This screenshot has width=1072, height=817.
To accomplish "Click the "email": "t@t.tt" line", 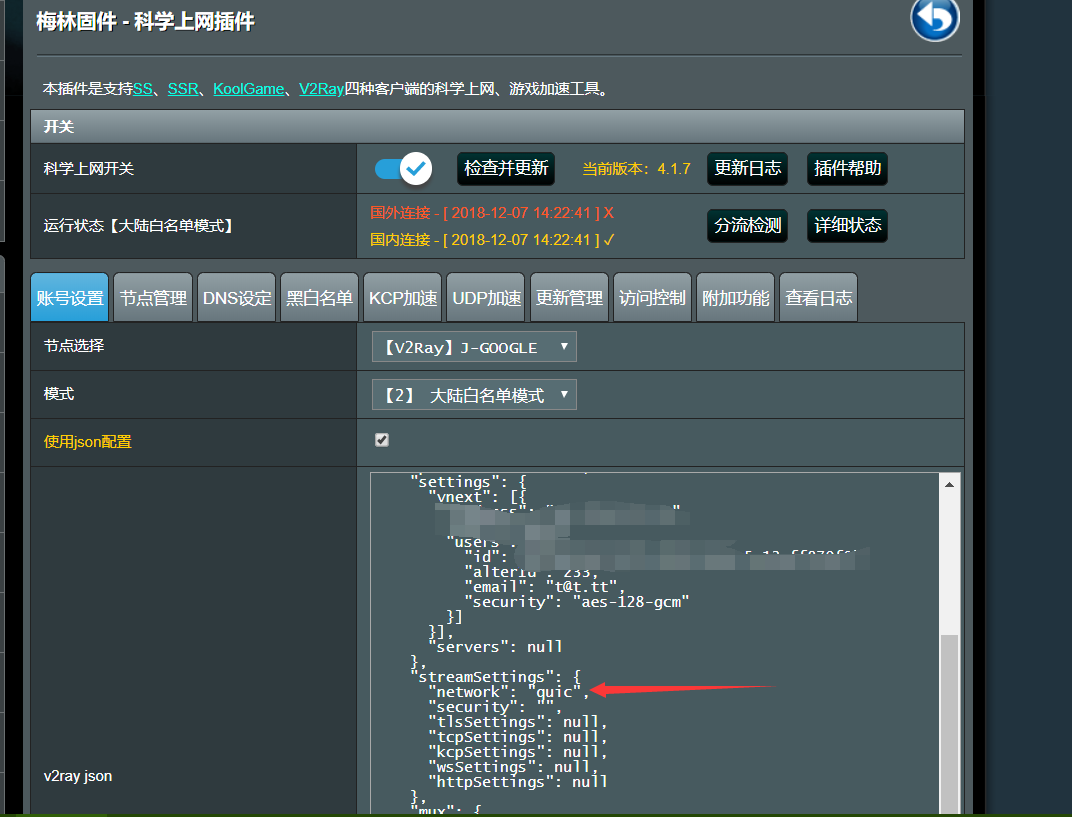I will tap(544, 587).
